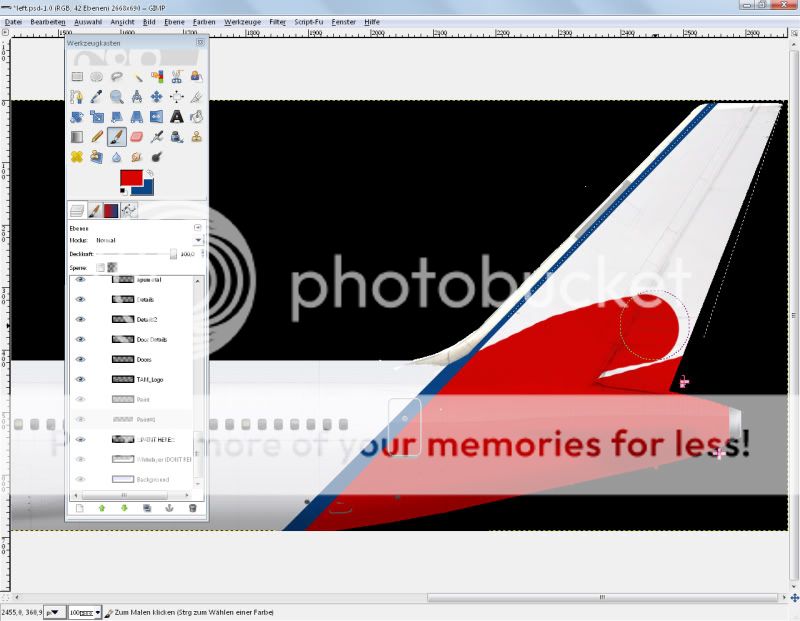Pick the Zoom magnifier tool
Image resolution: width=800 pixels, height=621 pixels.
pyautogui.click(x=117, y=97)
